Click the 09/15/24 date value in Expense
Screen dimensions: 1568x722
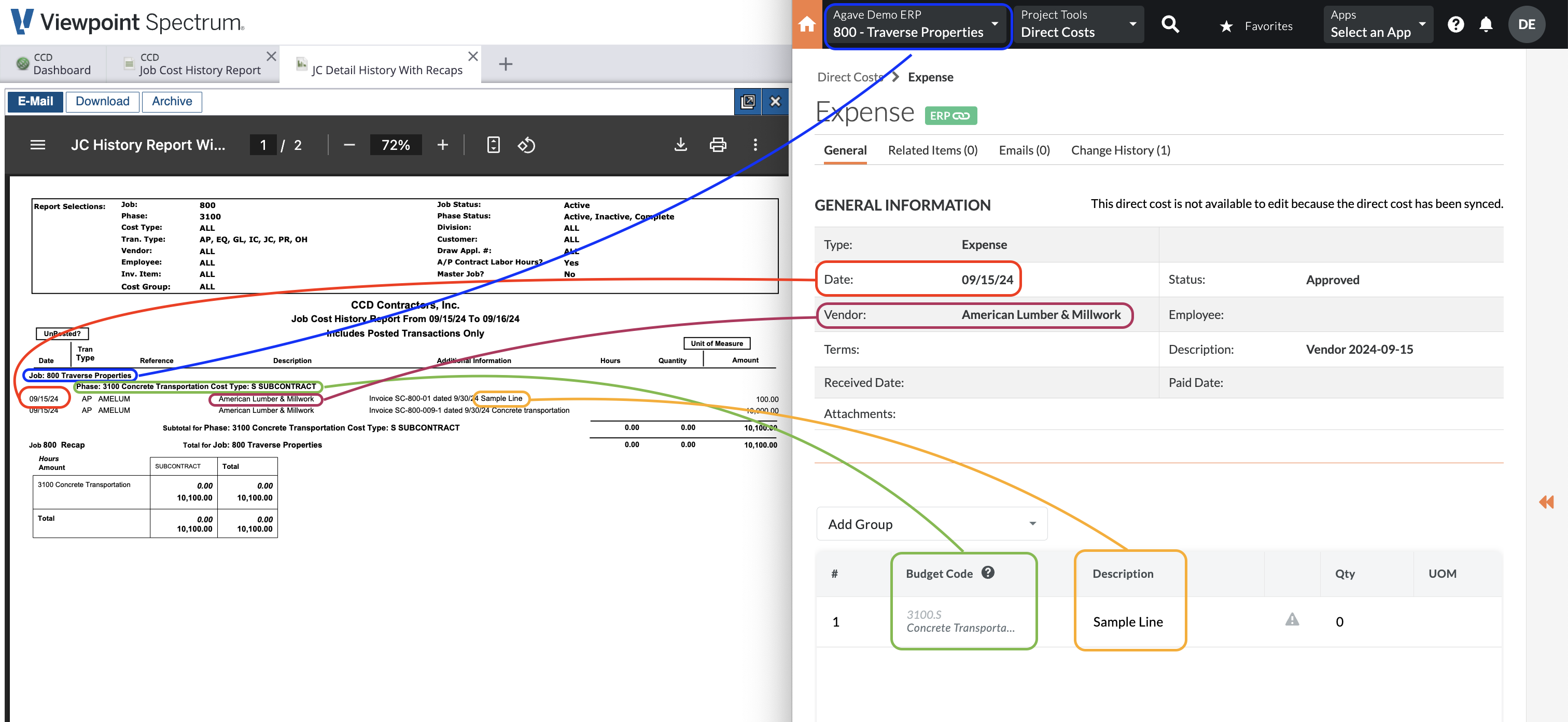(x=987, y=280)
